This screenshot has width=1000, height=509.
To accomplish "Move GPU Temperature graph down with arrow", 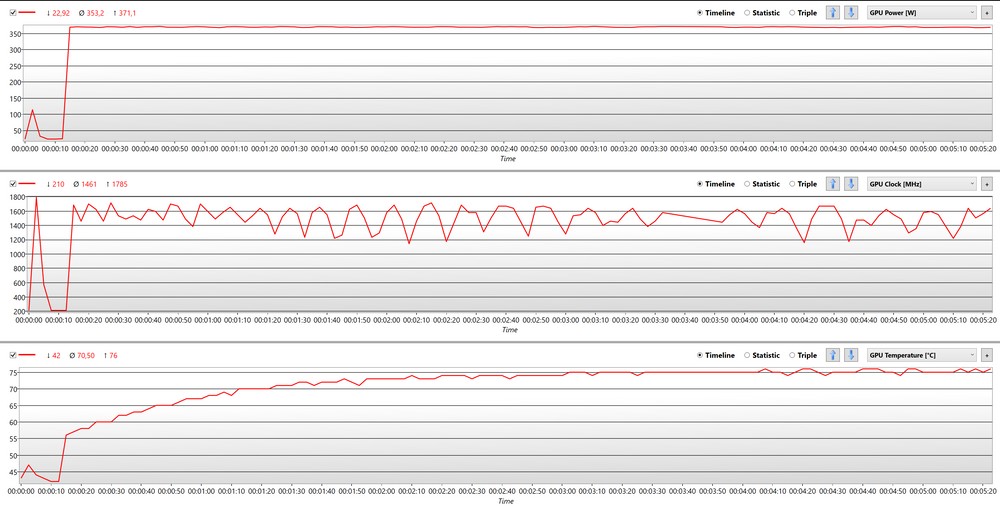I will tap(851, 355).
